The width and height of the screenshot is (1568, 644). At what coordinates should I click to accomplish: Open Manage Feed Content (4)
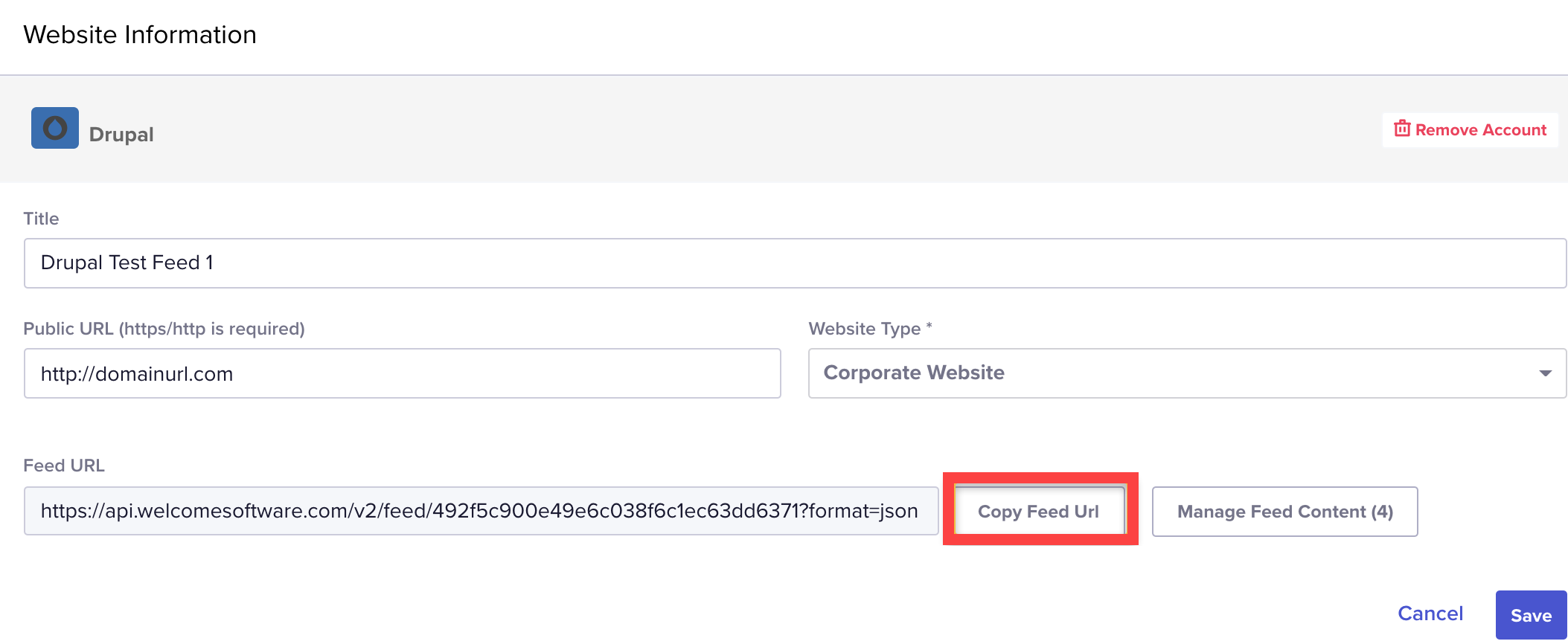pos(1284,512)
